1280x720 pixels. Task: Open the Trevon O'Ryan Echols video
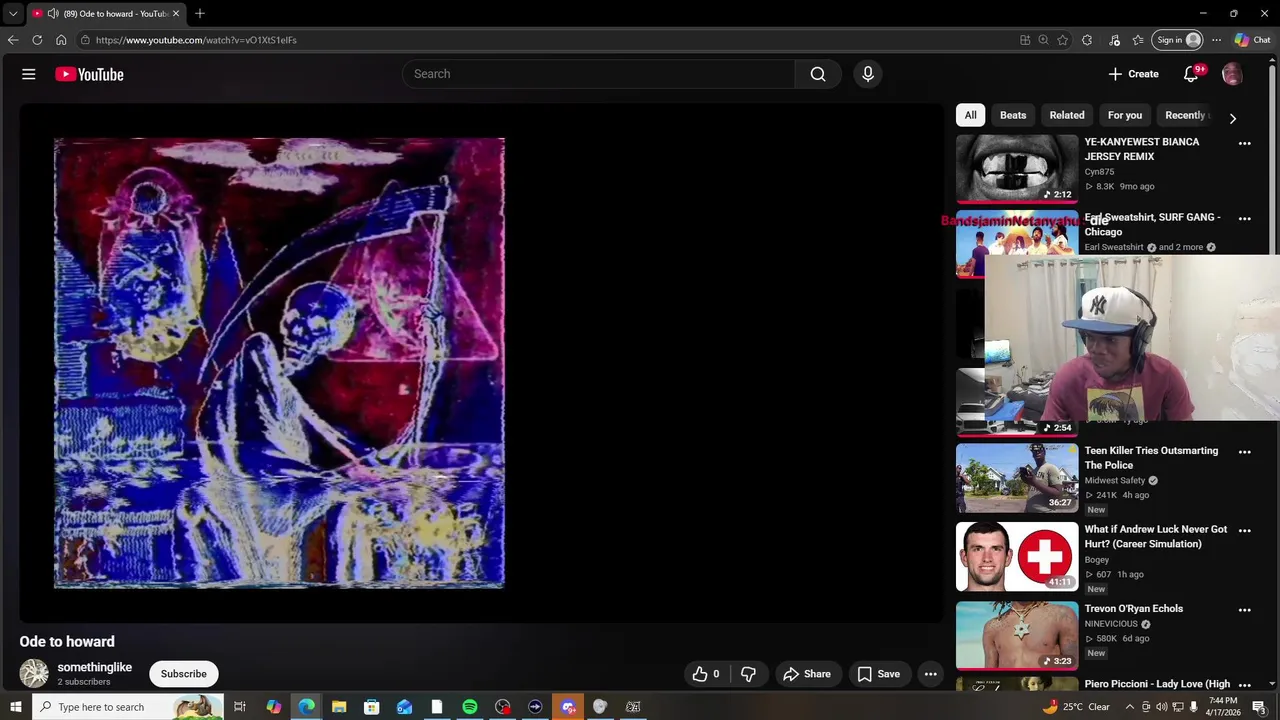[x=1134, y=608]
